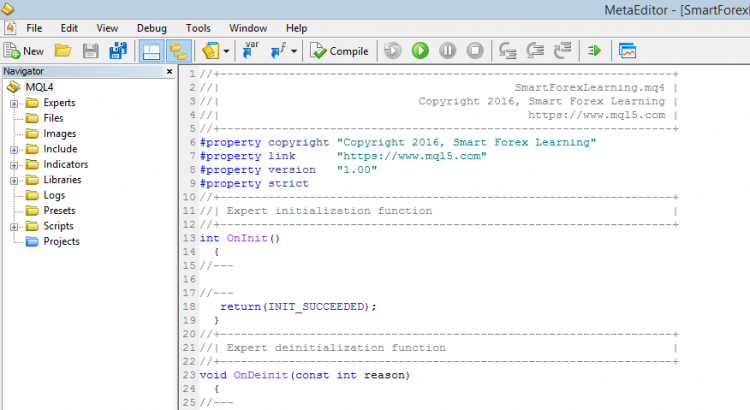The height and width of the screenshot is (410, 750).
Task: Open the Debug menu
Action: [x=152, y=28]
